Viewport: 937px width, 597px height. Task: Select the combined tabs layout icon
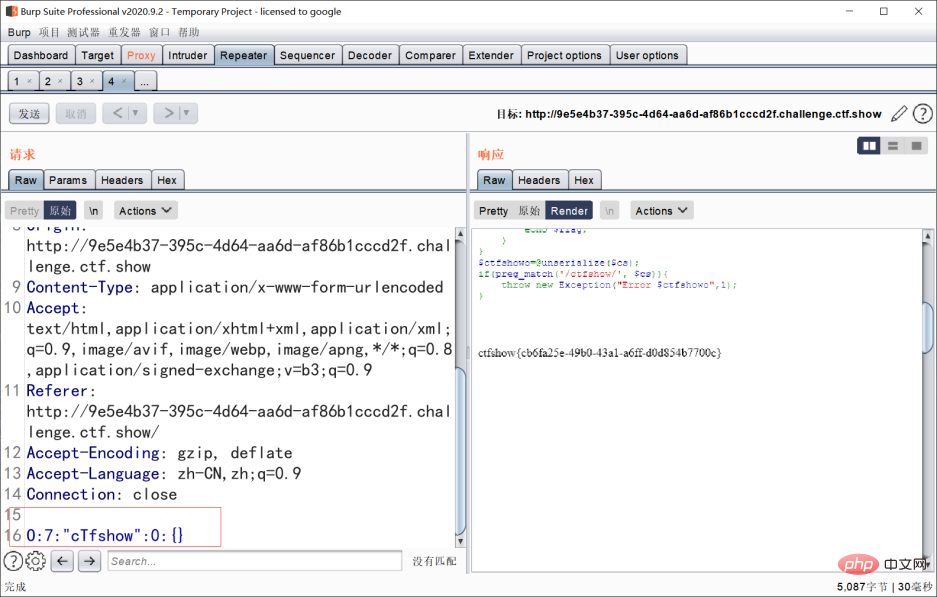pyautogui.click(x=916, y=146)
